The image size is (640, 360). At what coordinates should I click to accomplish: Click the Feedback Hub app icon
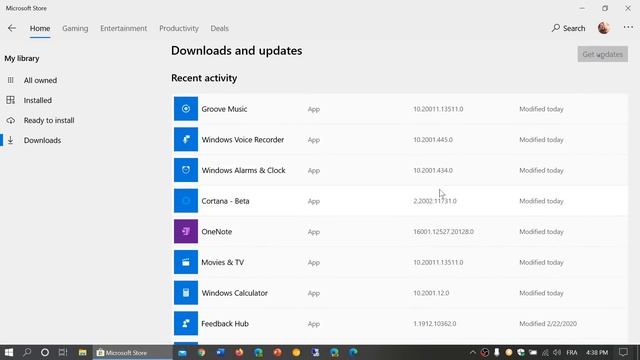pyautogui.click(x=186, y=323)
